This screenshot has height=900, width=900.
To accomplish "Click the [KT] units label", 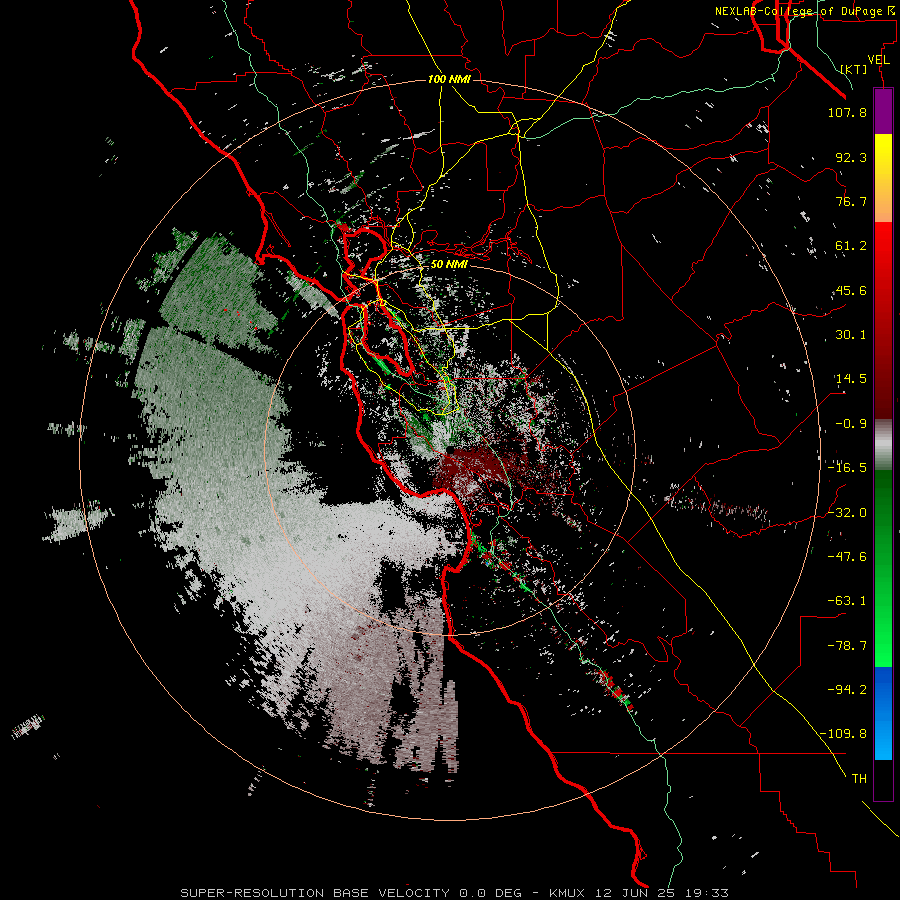I will pyautogui.click(x=854, y=69).
